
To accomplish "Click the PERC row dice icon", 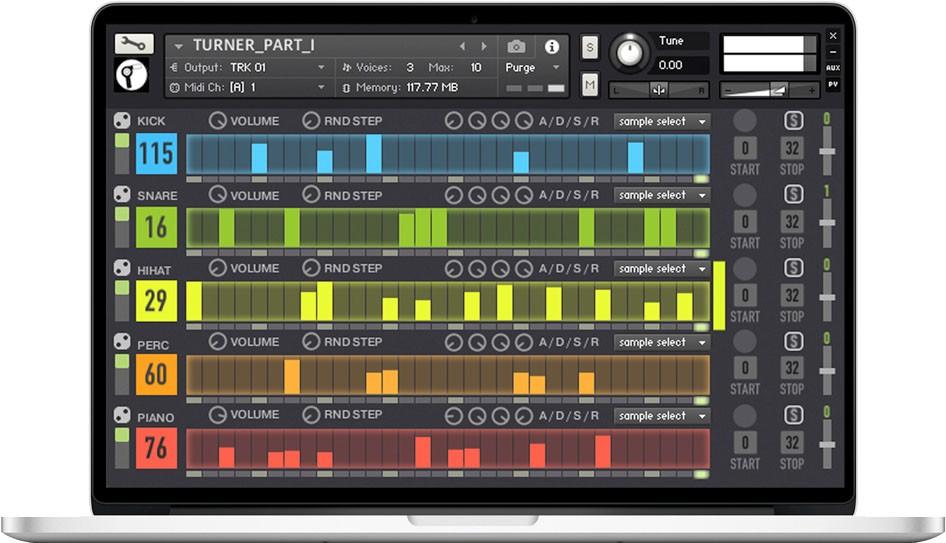I will pyautogui.click(x=122, y=341).
